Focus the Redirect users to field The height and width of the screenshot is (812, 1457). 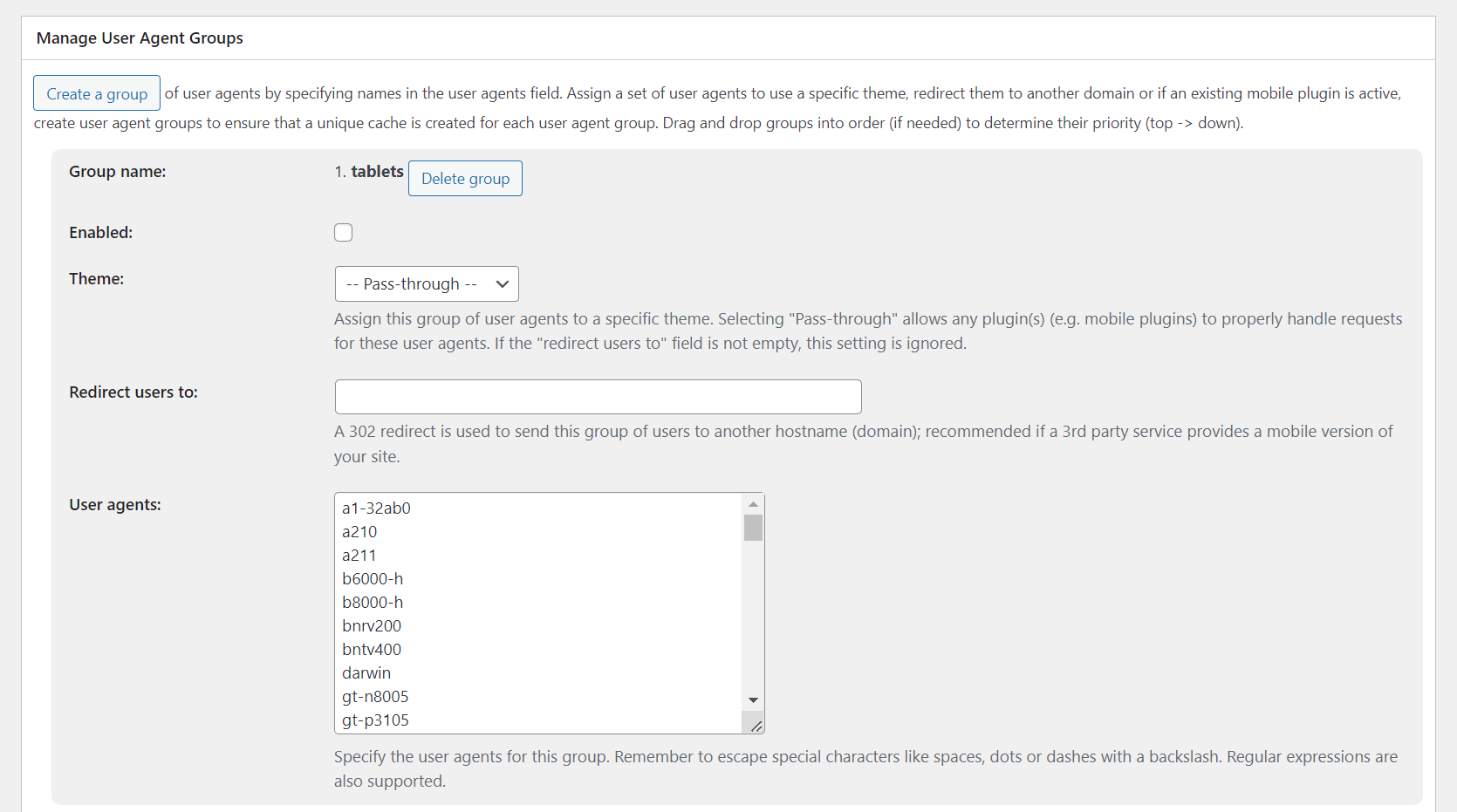click(x=598, y=397)
